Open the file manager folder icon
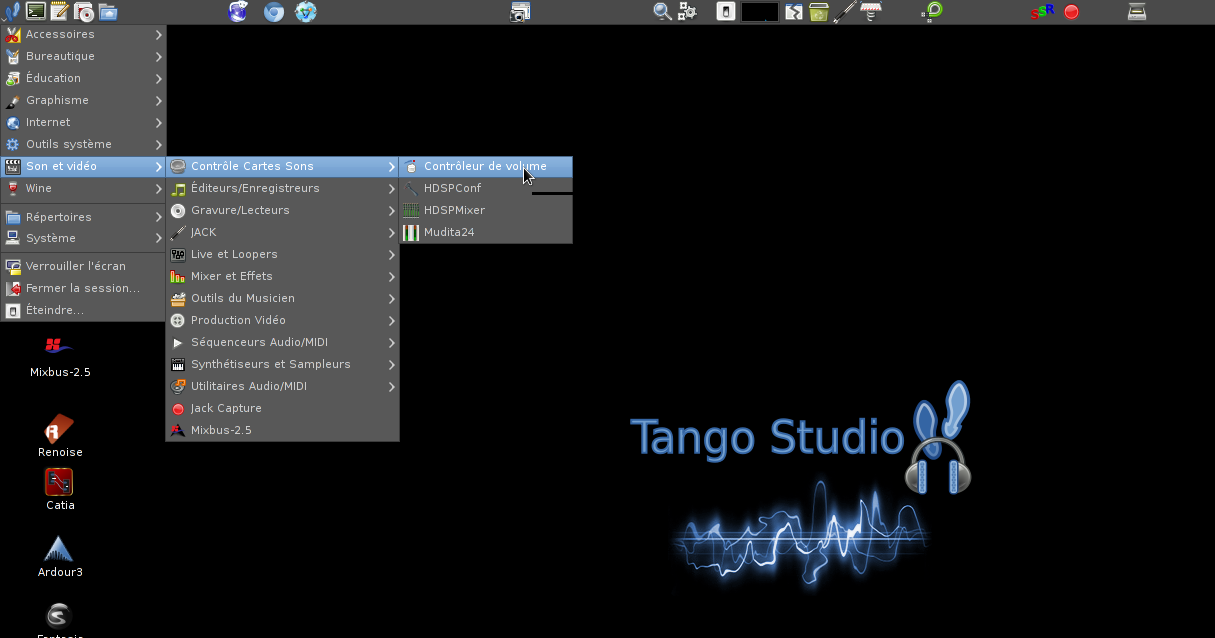The height and width of the screenshot is (638, 1215). [x=107, y=12]
